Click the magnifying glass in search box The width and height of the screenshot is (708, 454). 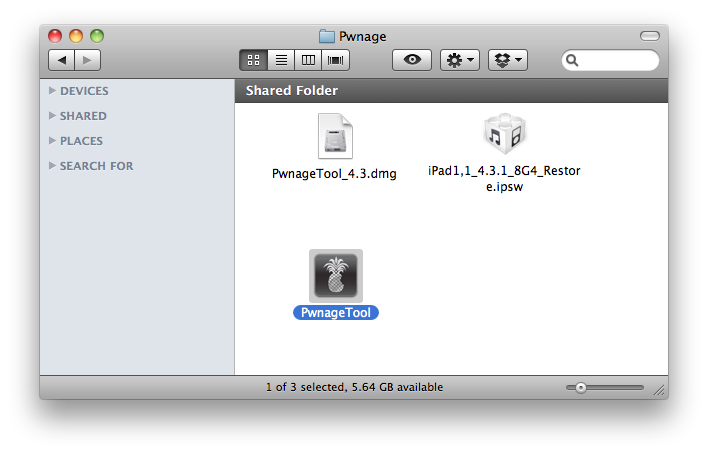pyautogui.click(x=573, y=60)
